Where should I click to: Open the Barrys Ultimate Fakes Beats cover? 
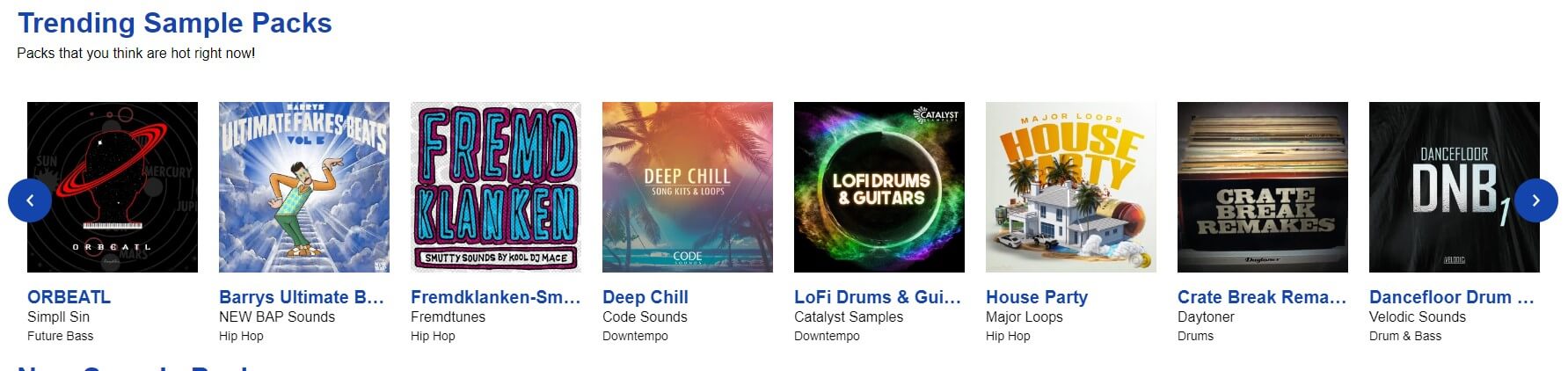tap(304, 187)
